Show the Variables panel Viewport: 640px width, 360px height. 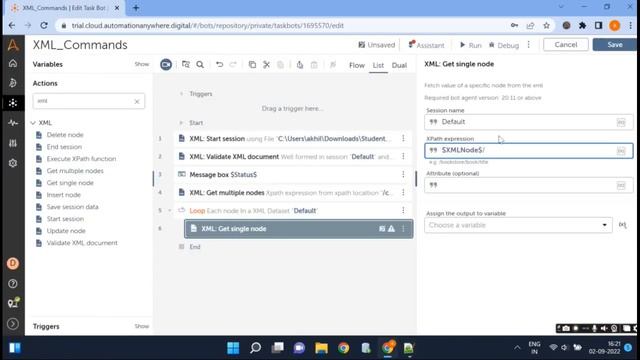click(142, 64)
